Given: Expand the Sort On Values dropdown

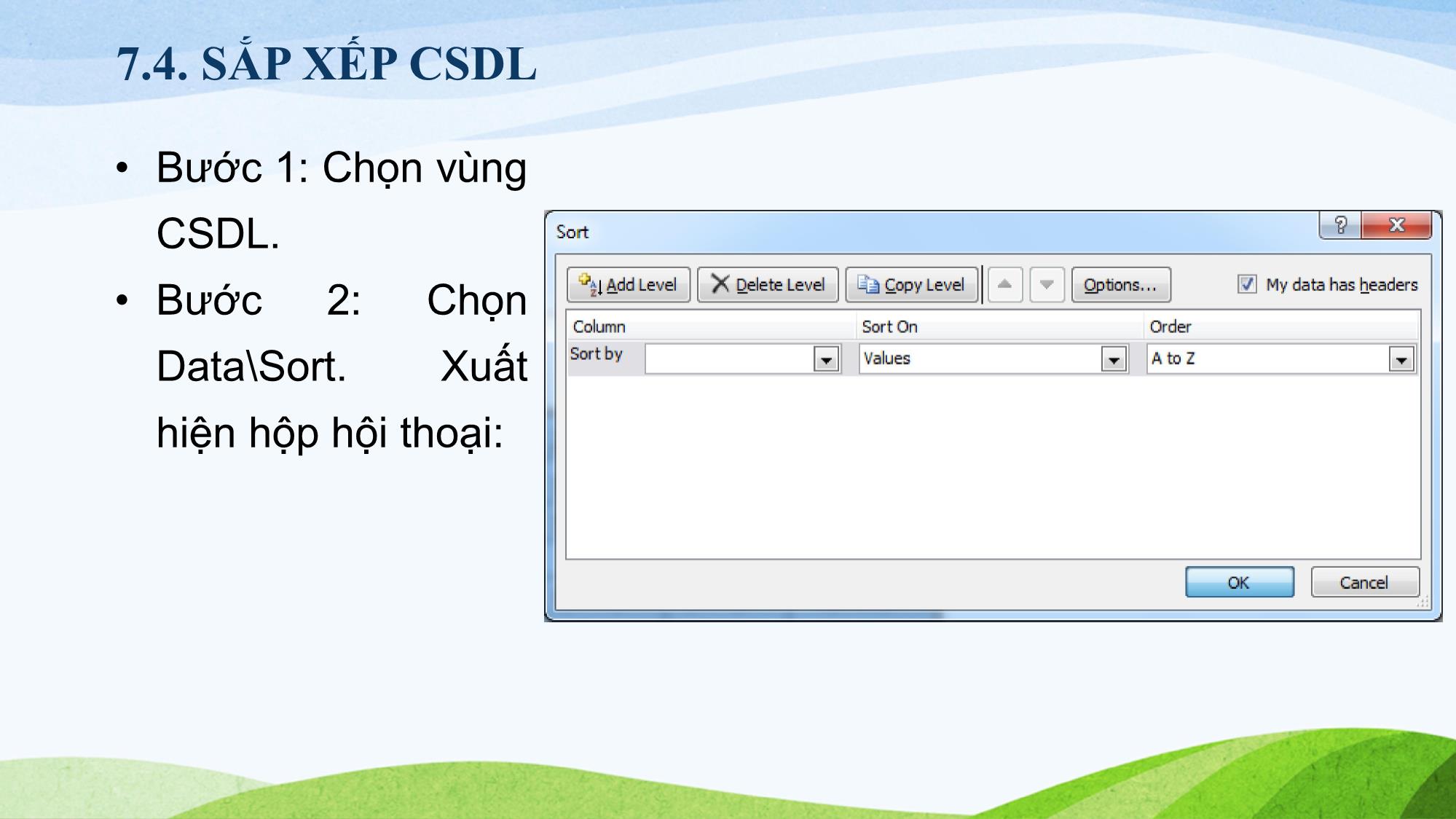Looking at the screenshot, I should click(1113, 358).
